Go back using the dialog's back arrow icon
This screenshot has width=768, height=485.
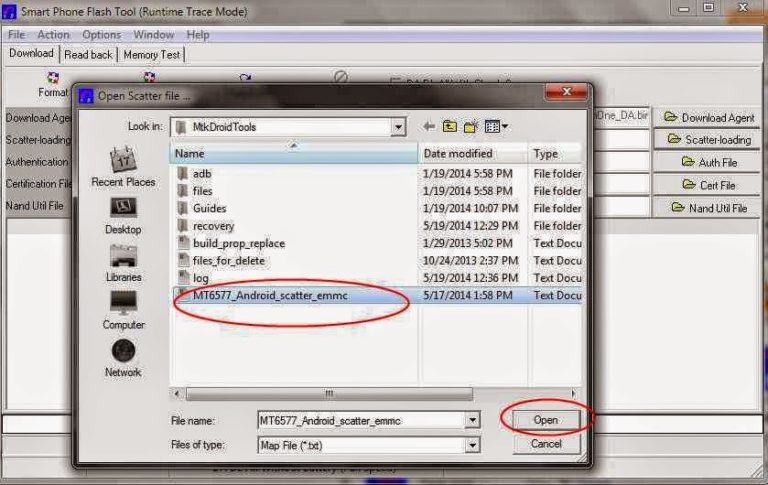[429, 126]
